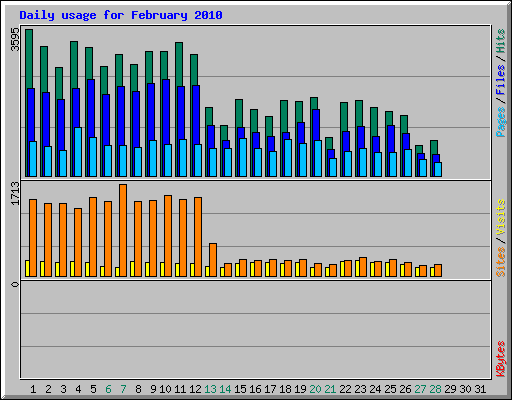512x400 pixels.
Task: Click day 2 on the x-axis
Action: (48, 389)
